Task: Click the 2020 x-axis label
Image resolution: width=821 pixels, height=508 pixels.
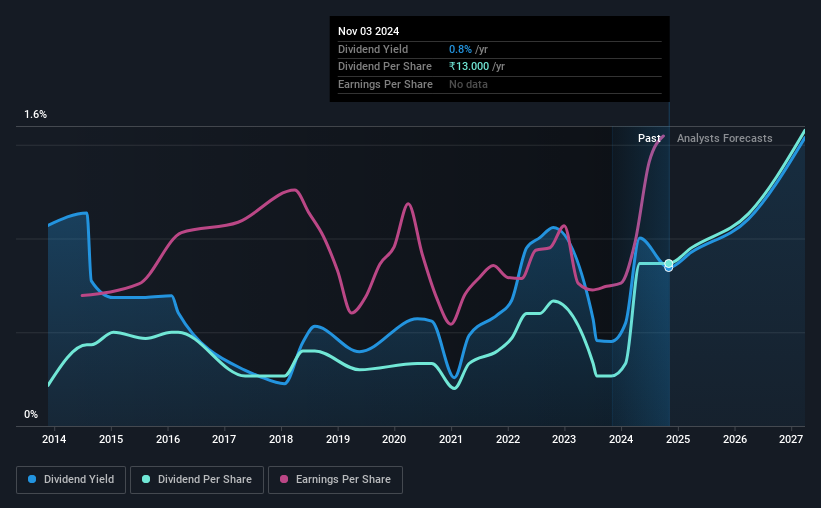Action: pyautogui.click(x=394, y=439)
